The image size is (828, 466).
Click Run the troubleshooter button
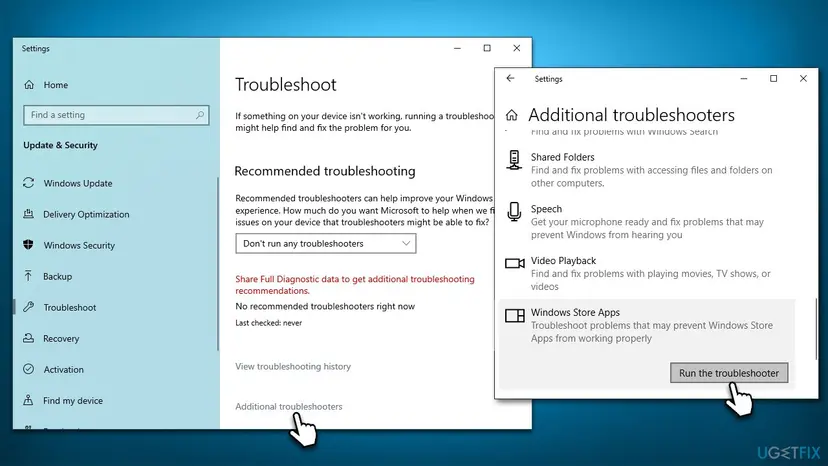(x=729, y=372)
